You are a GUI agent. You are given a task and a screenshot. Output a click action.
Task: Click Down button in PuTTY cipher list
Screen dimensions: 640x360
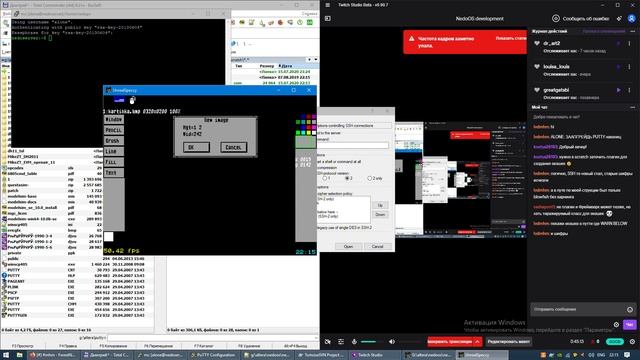tap(380, 214)
